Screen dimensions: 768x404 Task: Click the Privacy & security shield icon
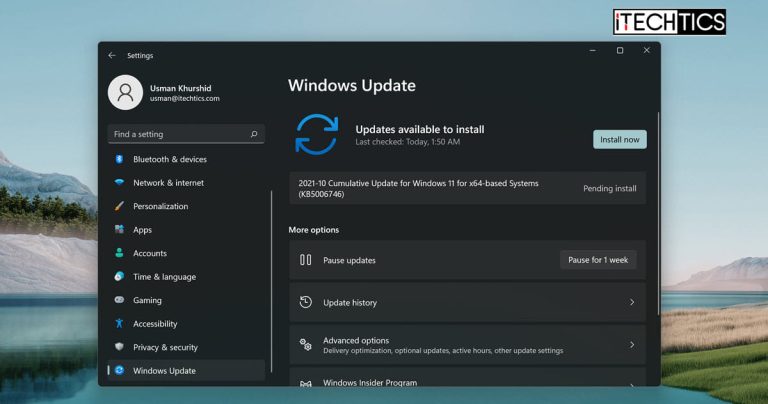coord(119,347)
